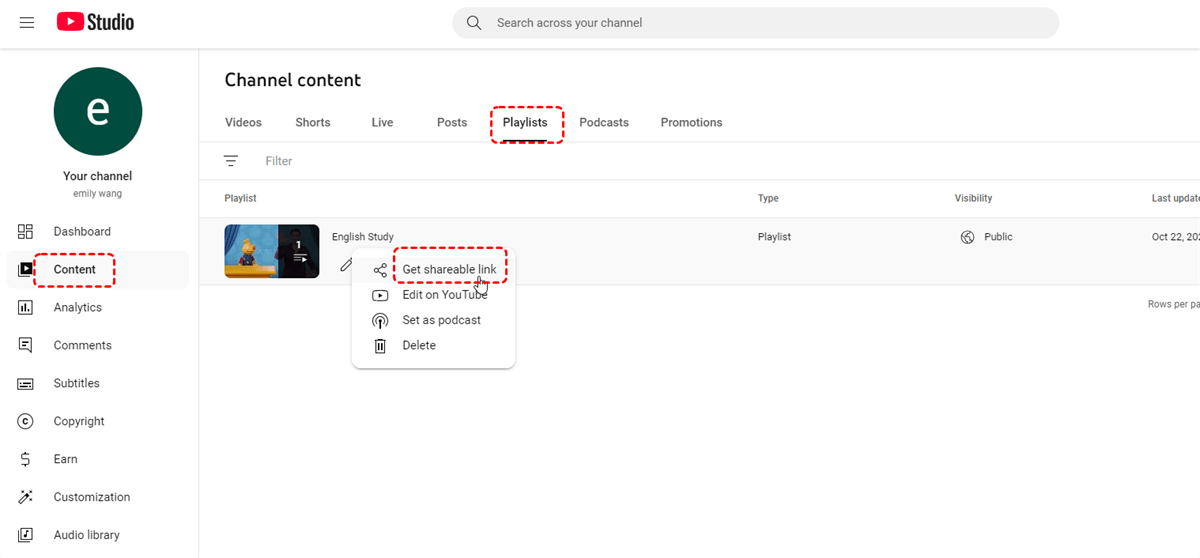Image resolution: width=1200 pixels, height=558 pixels.
Task: Select Edit on YouTube option
Action: pyautogui.click(x=444, y=295)
